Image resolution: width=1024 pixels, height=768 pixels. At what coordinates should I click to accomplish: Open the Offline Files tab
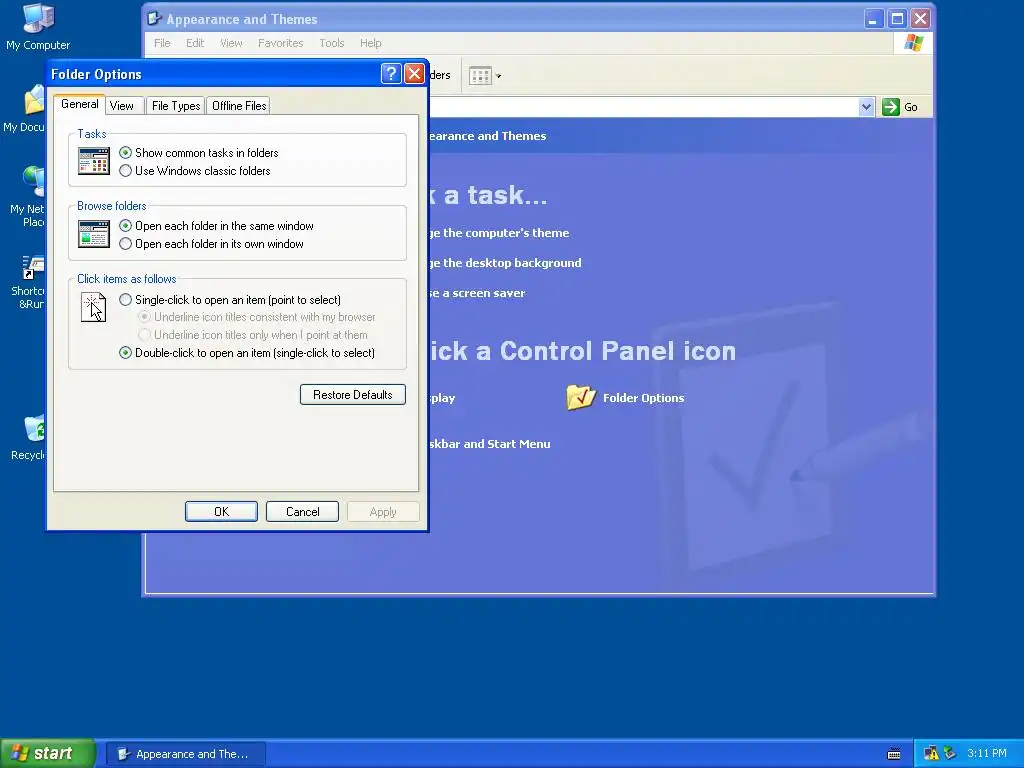point(239,106)
